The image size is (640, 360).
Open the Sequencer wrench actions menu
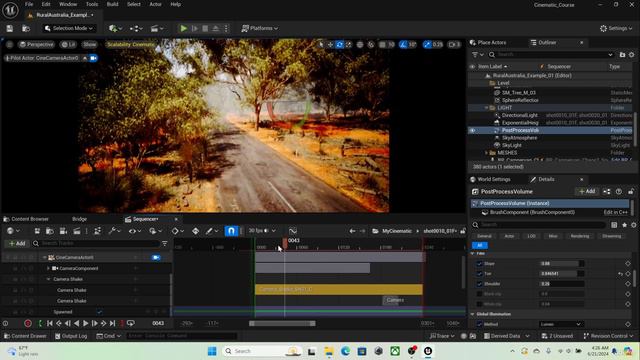[114, 231]
